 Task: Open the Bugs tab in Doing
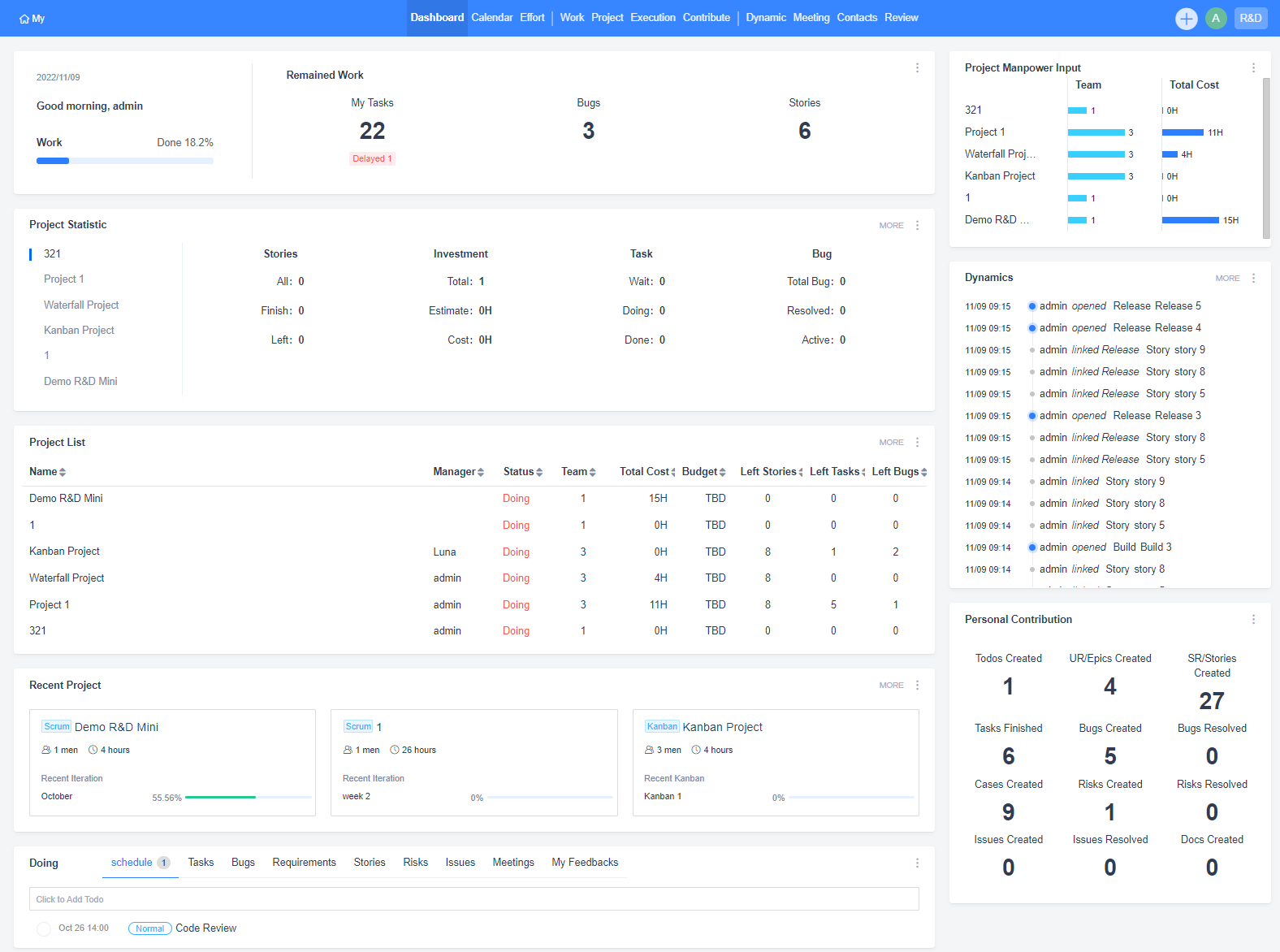pyautogui.click(x=243, y=863)
